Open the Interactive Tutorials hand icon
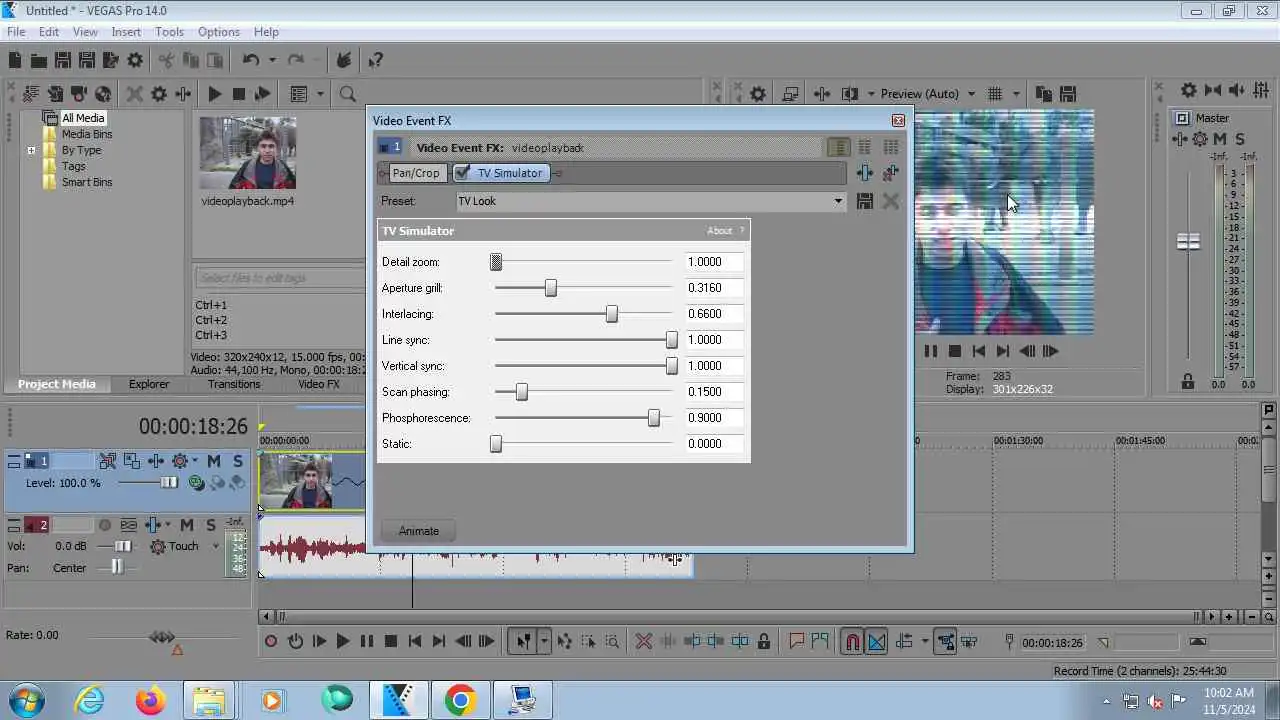This screenshot has height=720, width=1280. 344,61
